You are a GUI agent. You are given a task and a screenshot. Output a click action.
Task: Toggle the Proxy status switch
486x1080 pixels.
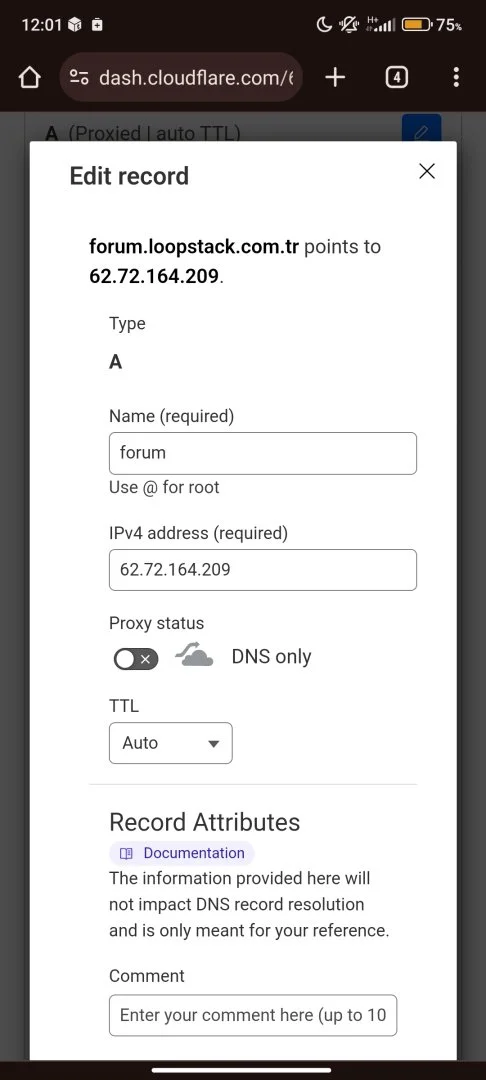coord(136,659)
